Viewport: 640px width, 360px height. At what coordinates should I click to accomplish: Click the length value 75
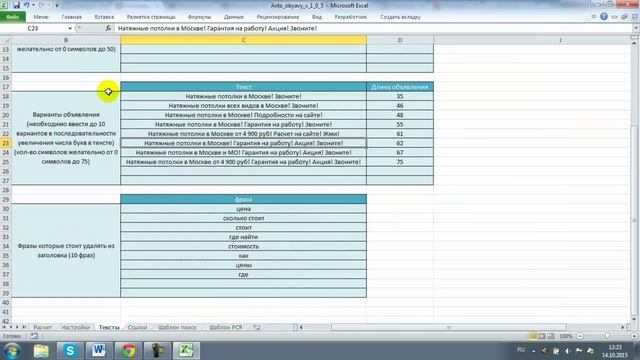tap(400, 162)
